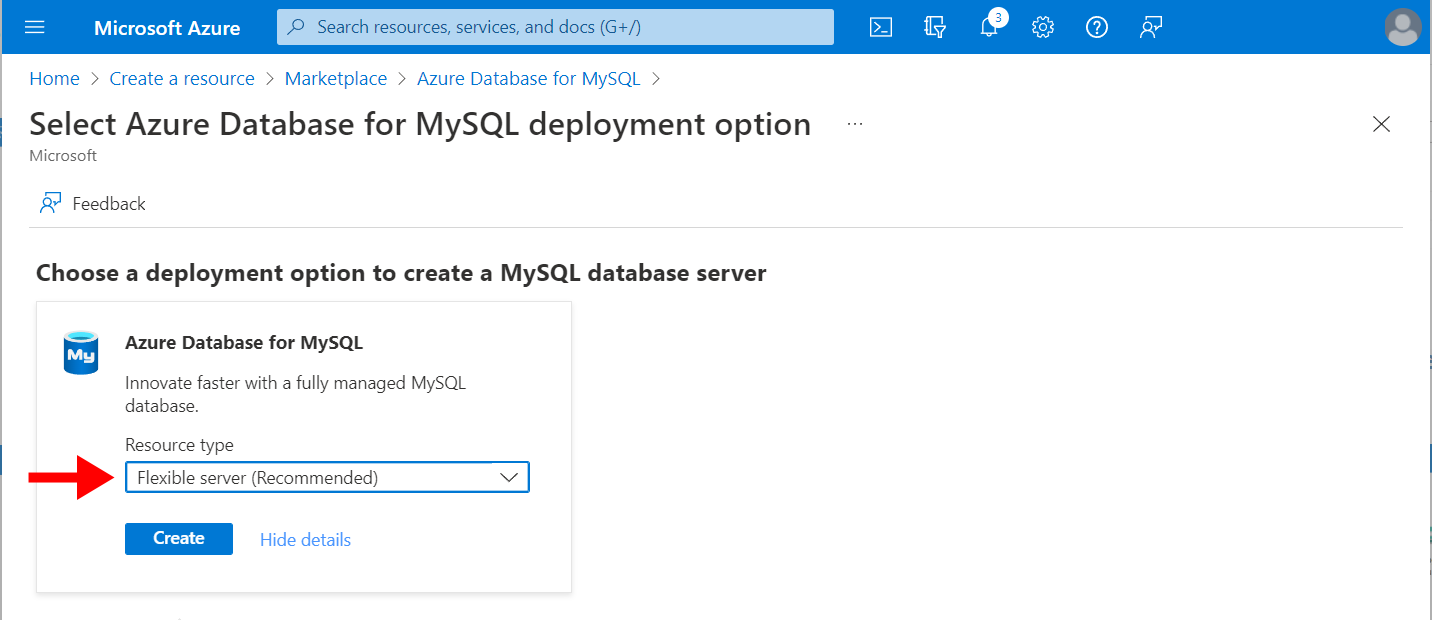Open the user account avatar
The width and height of the screenshot is (1432, 620).
[1403, 27]
